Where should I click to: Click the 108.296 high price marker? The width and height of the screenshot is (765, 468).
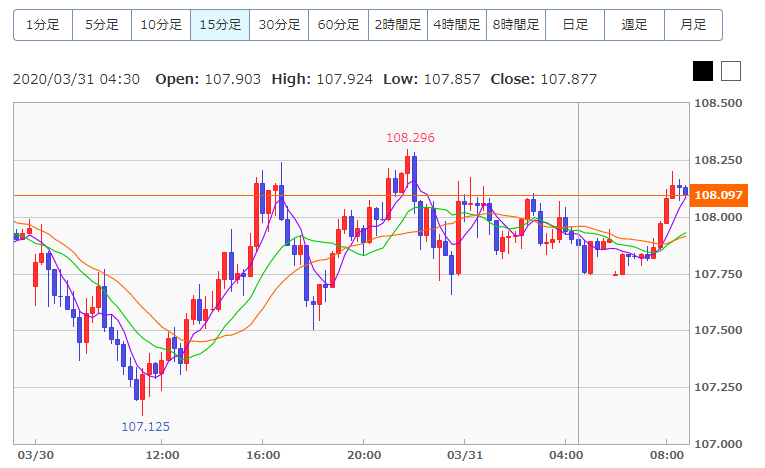pyautogui.click(x=410, y=138)
